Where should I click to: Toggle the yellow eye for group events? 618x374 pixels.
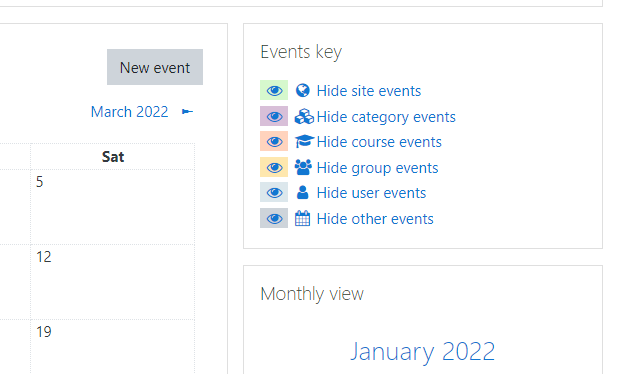(274, 167)
